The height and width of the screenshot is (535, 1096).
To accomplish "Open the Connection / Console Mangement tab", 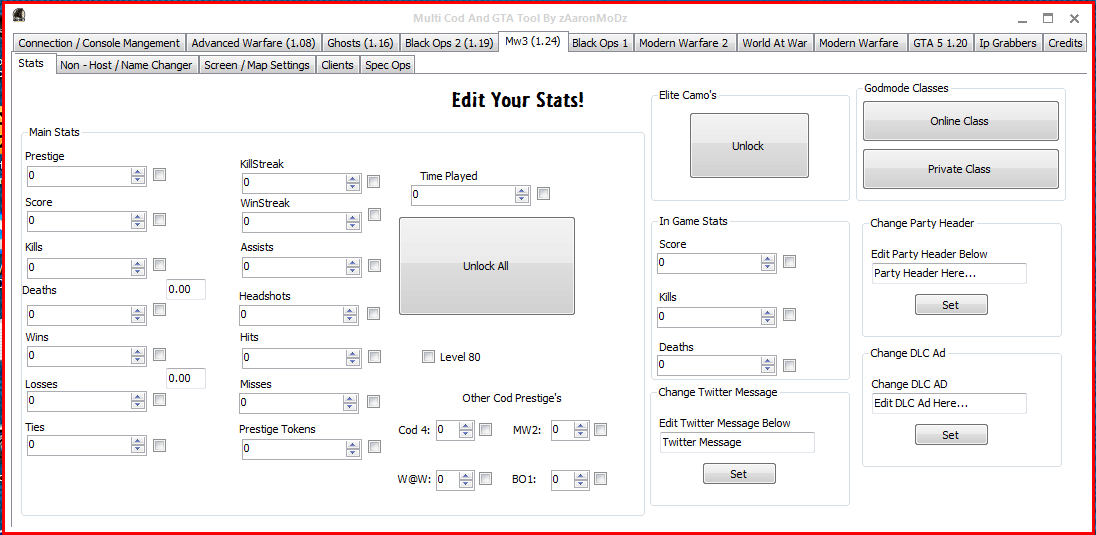I will pyautogui.click(x=99, y=43).
